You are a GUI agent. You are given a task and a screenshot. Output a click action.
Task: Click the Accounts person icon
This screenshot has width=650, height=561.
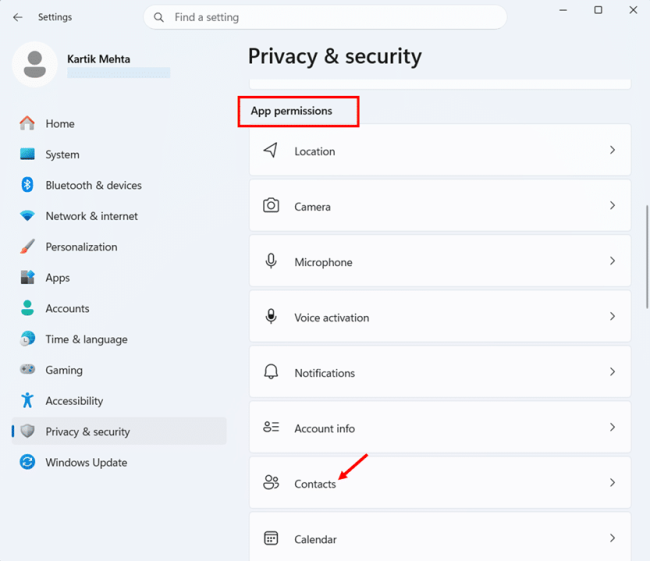[27, 308]
